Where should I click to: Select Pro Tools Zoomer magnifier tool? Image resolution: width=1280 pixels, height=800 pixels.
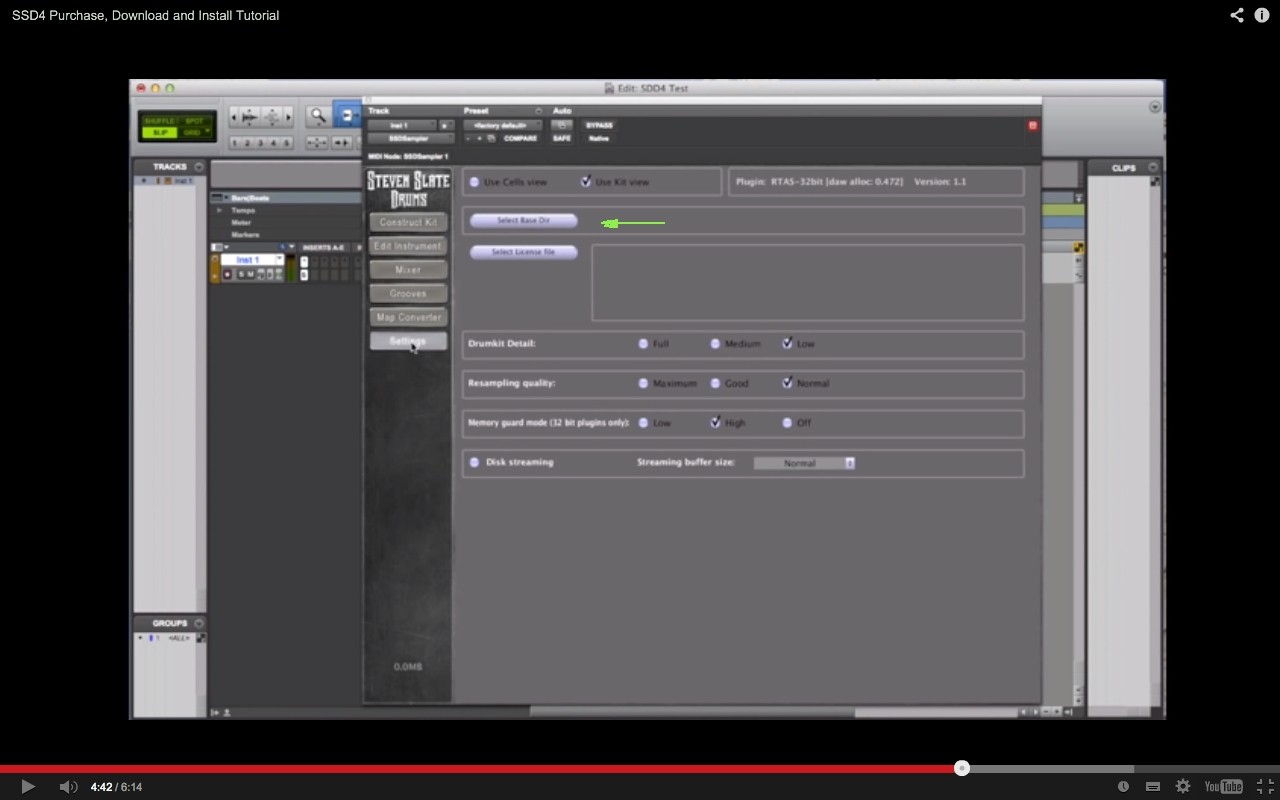[318, 116]
